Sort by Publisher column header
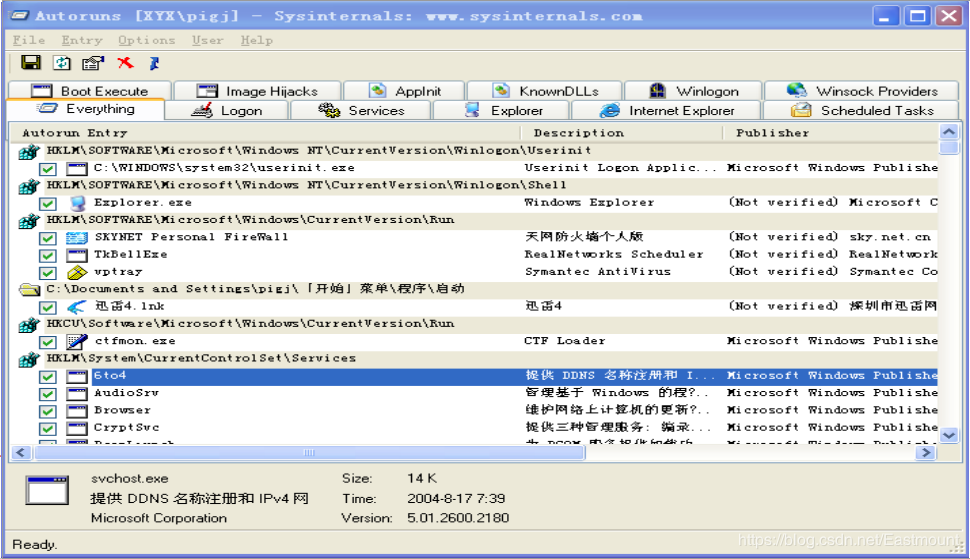Image resolution: width=970 pixels, height=559 pixels. pos(830,133)
